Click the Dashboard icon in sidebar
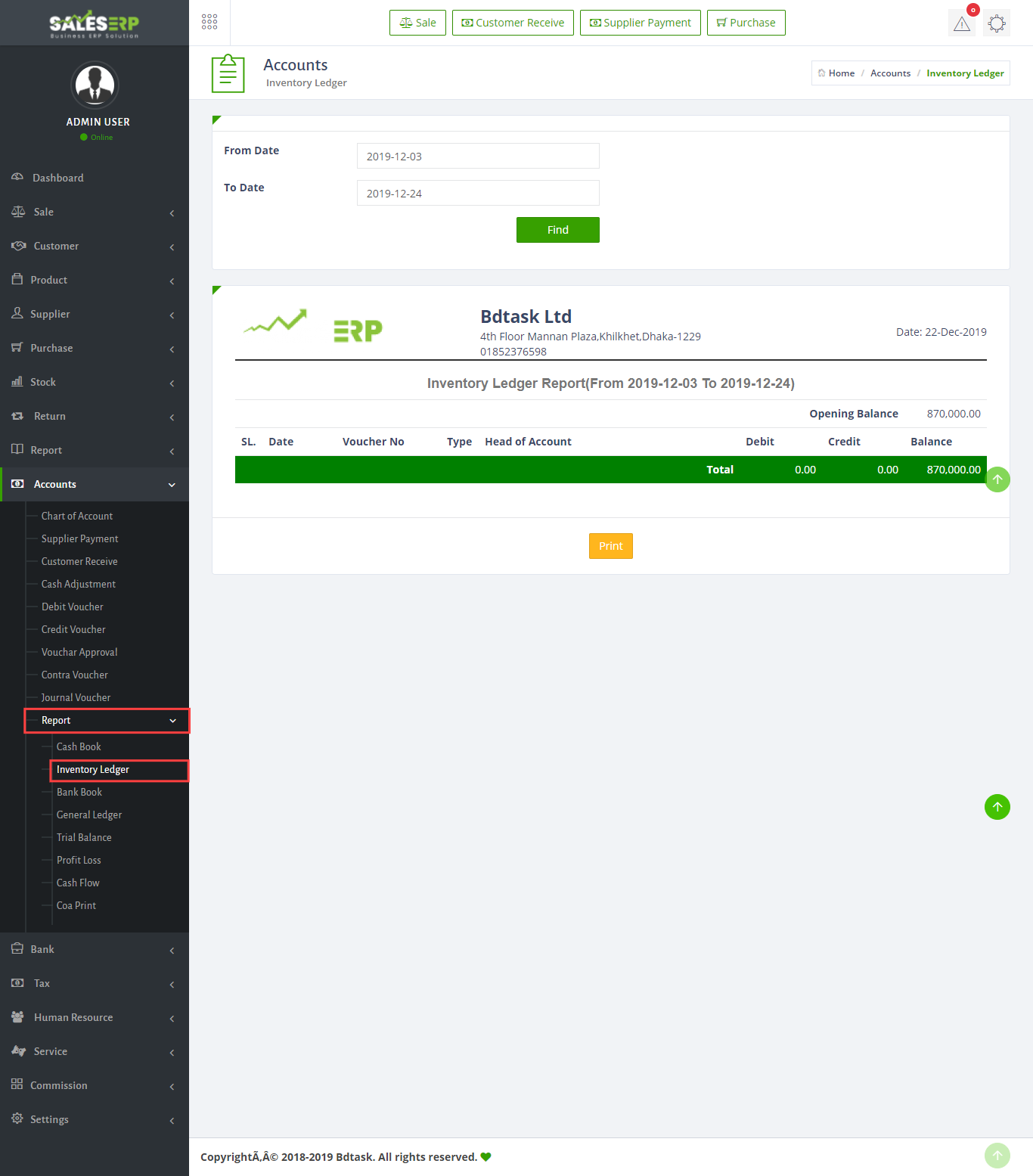The image size is (1033, 1176). click(x=17, y=178)
